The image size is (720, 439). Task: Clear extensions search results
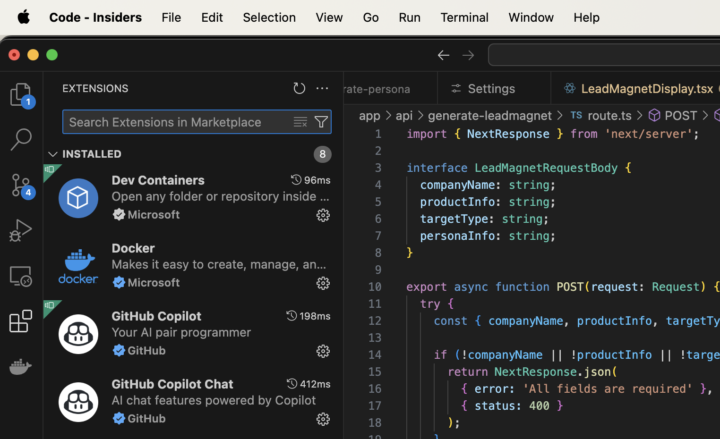[x=300, y=122]
